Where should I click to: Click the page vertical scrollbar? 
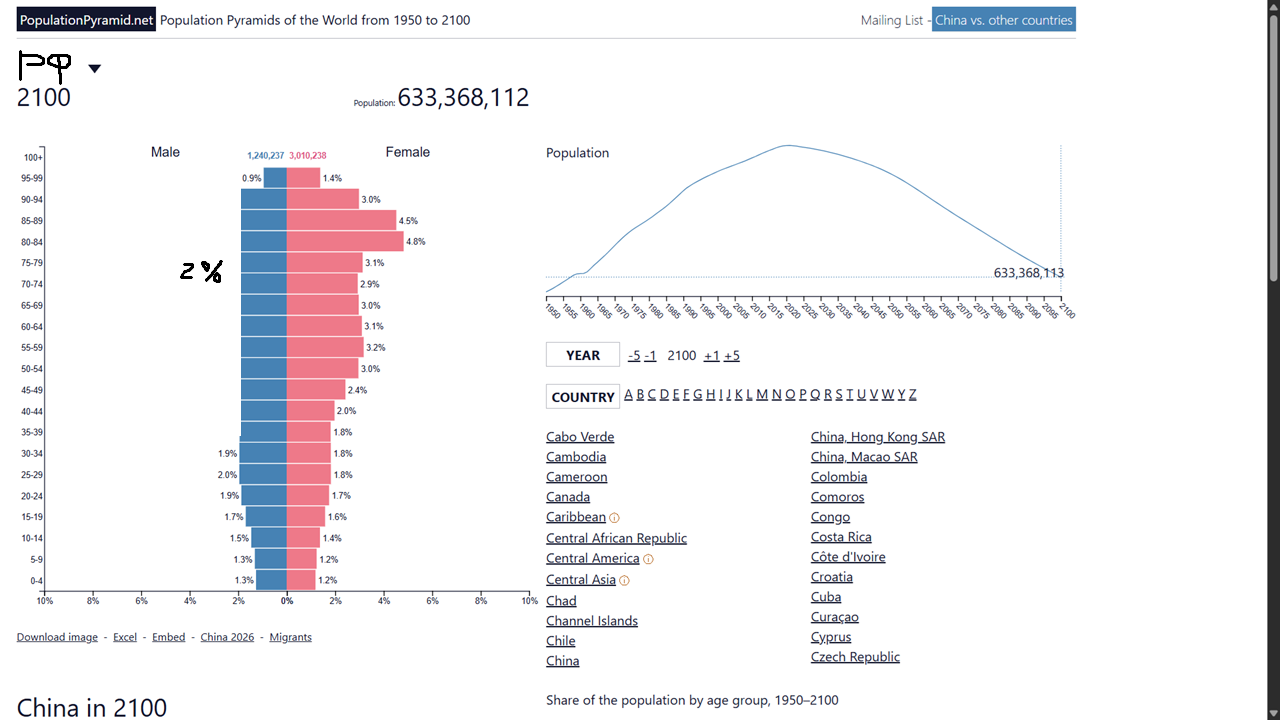click(x=1273, y=360)
